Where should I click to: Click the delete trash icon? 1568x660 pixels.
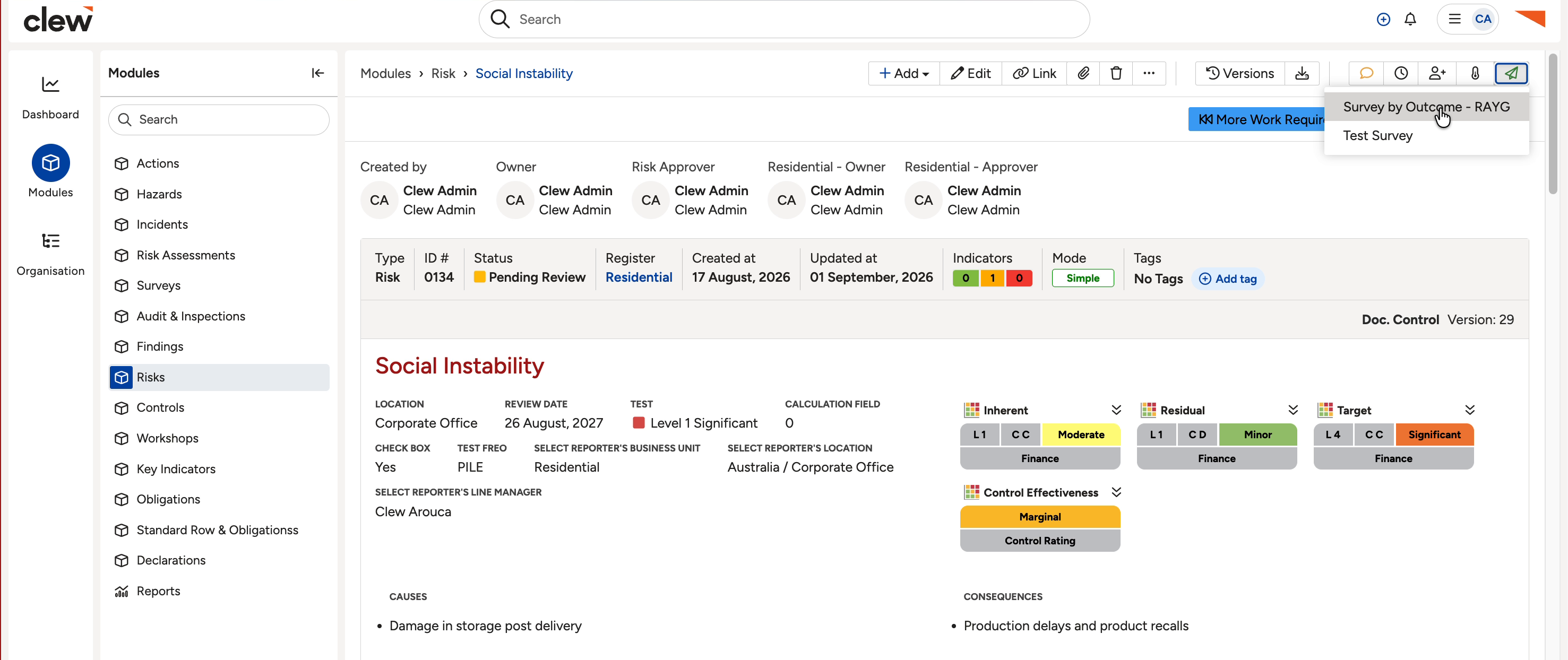1116,73
